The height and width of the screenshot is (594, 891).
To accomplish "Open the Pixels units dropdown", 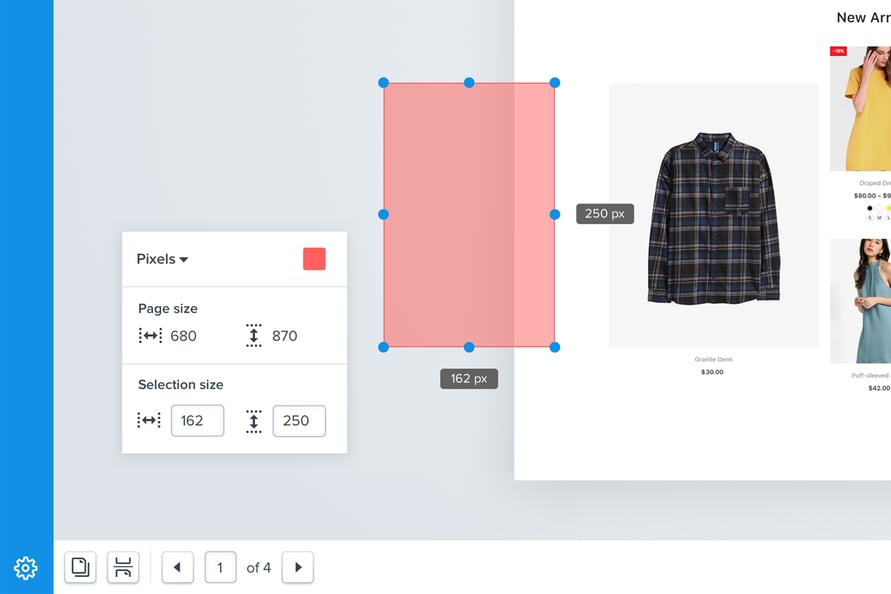I will coord(163,259).
